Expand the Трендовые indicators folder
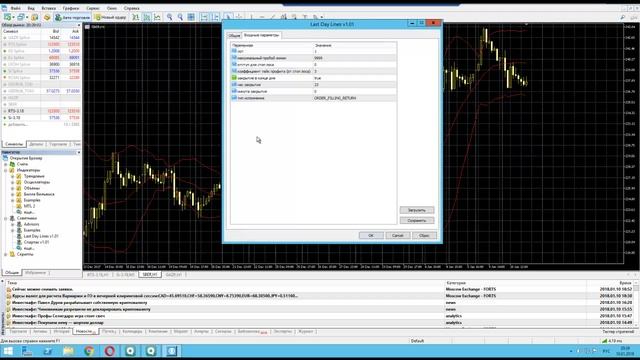The width and height of the screenshot is (640, 360). click(x=13, y=176)
